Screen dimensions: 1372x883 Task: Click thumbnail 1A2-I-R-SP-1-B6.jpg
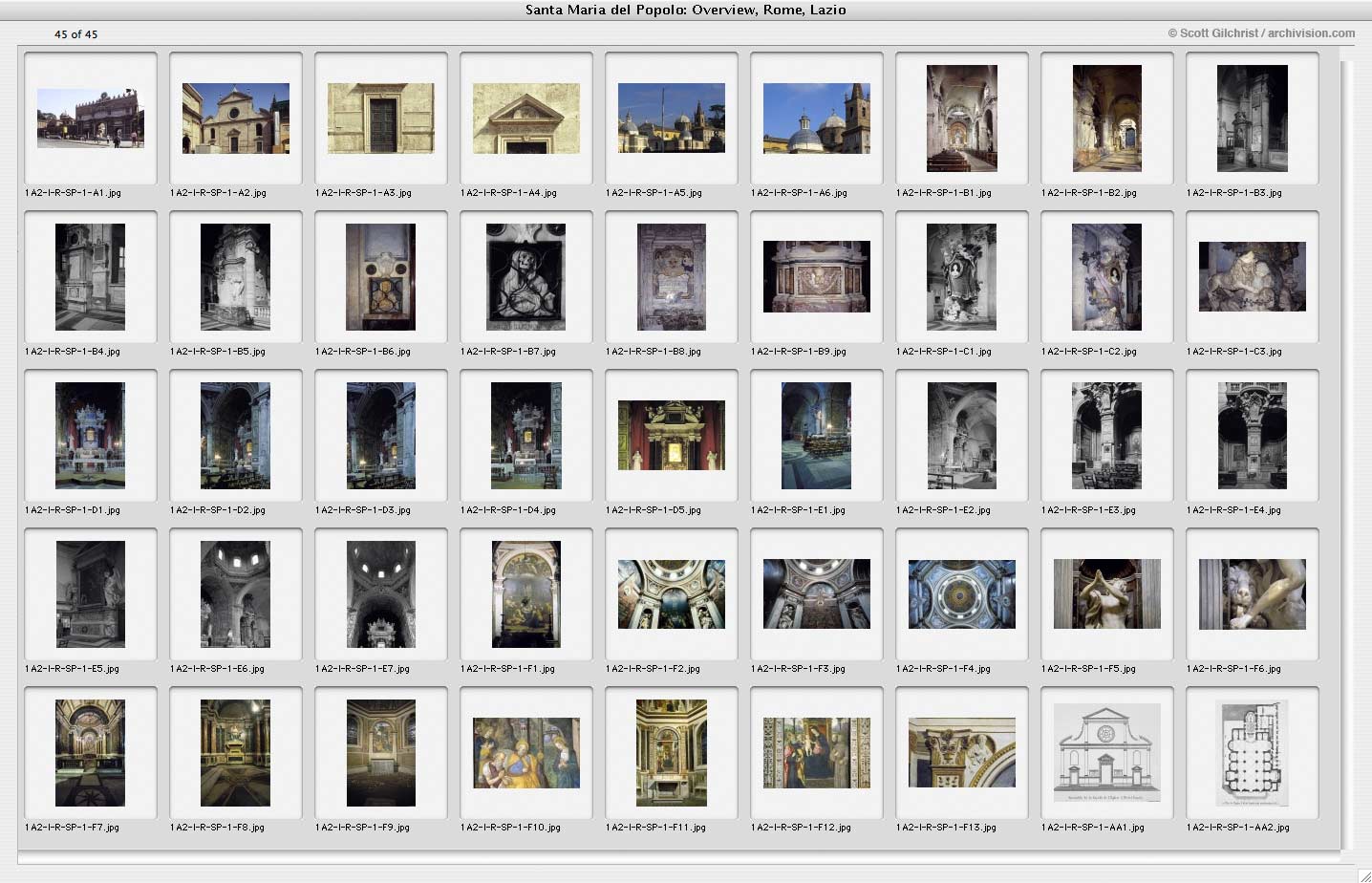click(381, 277)
